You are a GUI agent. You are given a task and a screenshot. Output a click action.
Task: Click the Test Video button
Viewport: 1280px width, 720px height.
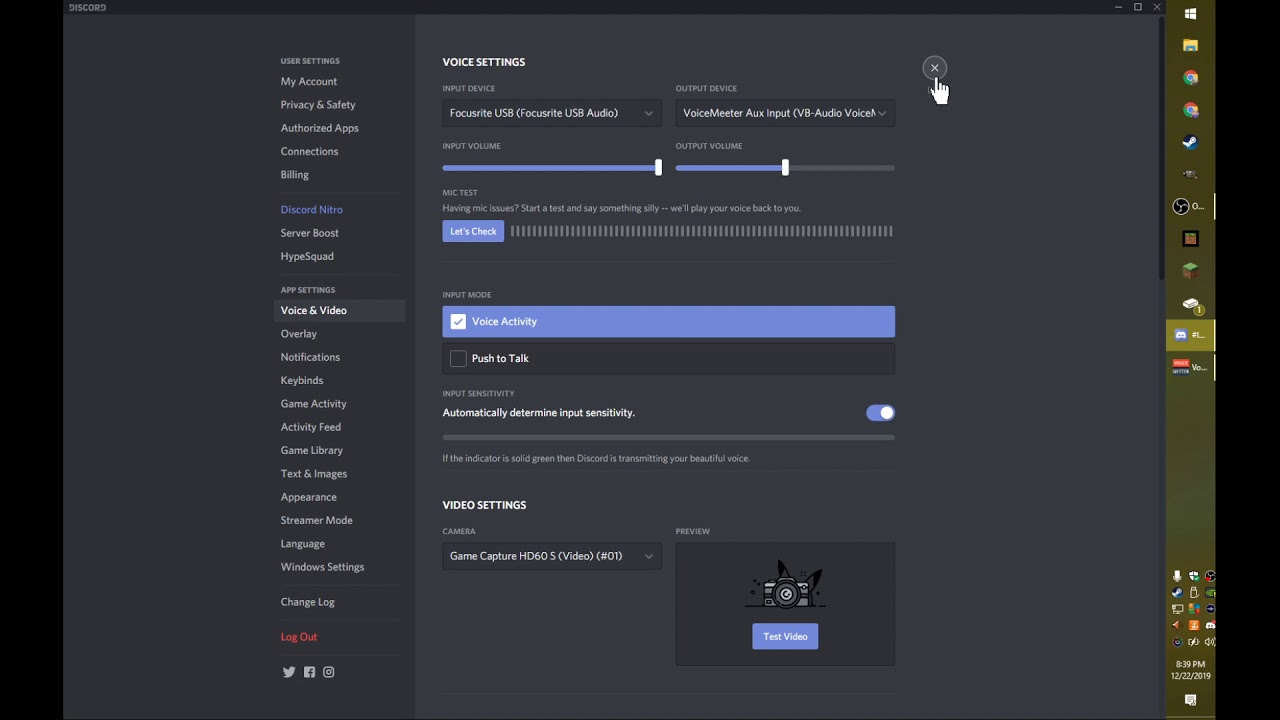tap(785, 636)
